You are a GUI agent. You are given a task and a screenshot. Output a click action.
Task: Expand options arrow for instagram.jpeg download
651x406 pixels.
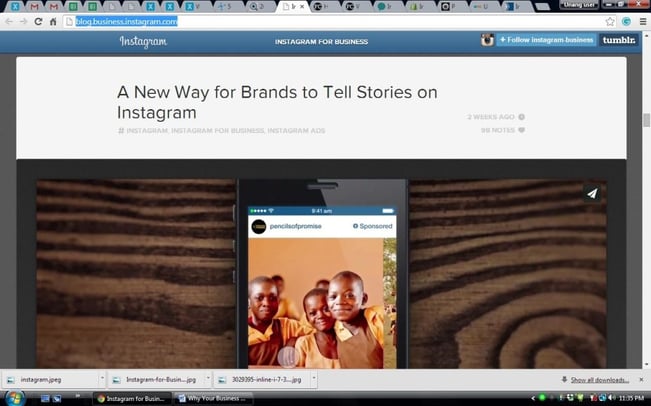101,380
